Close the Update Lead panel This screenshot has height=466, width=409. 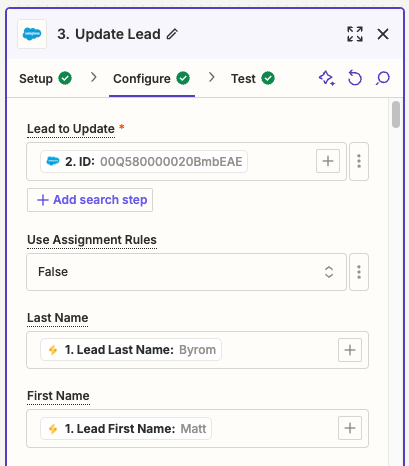coord(383,34)
